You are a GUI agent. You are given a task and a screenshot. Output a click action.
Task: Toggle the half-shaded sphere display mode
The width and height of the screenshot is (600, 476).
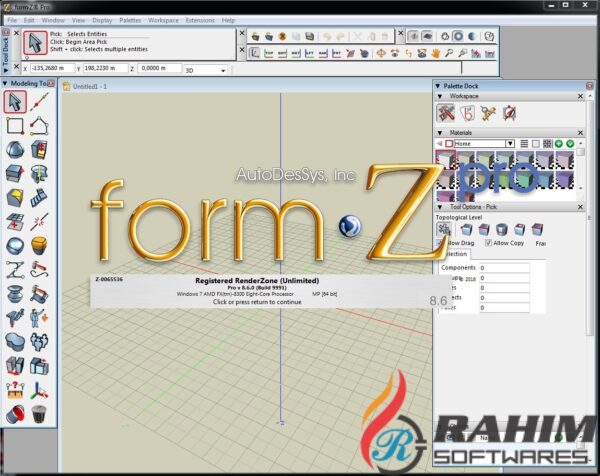(x=473, y=36)
